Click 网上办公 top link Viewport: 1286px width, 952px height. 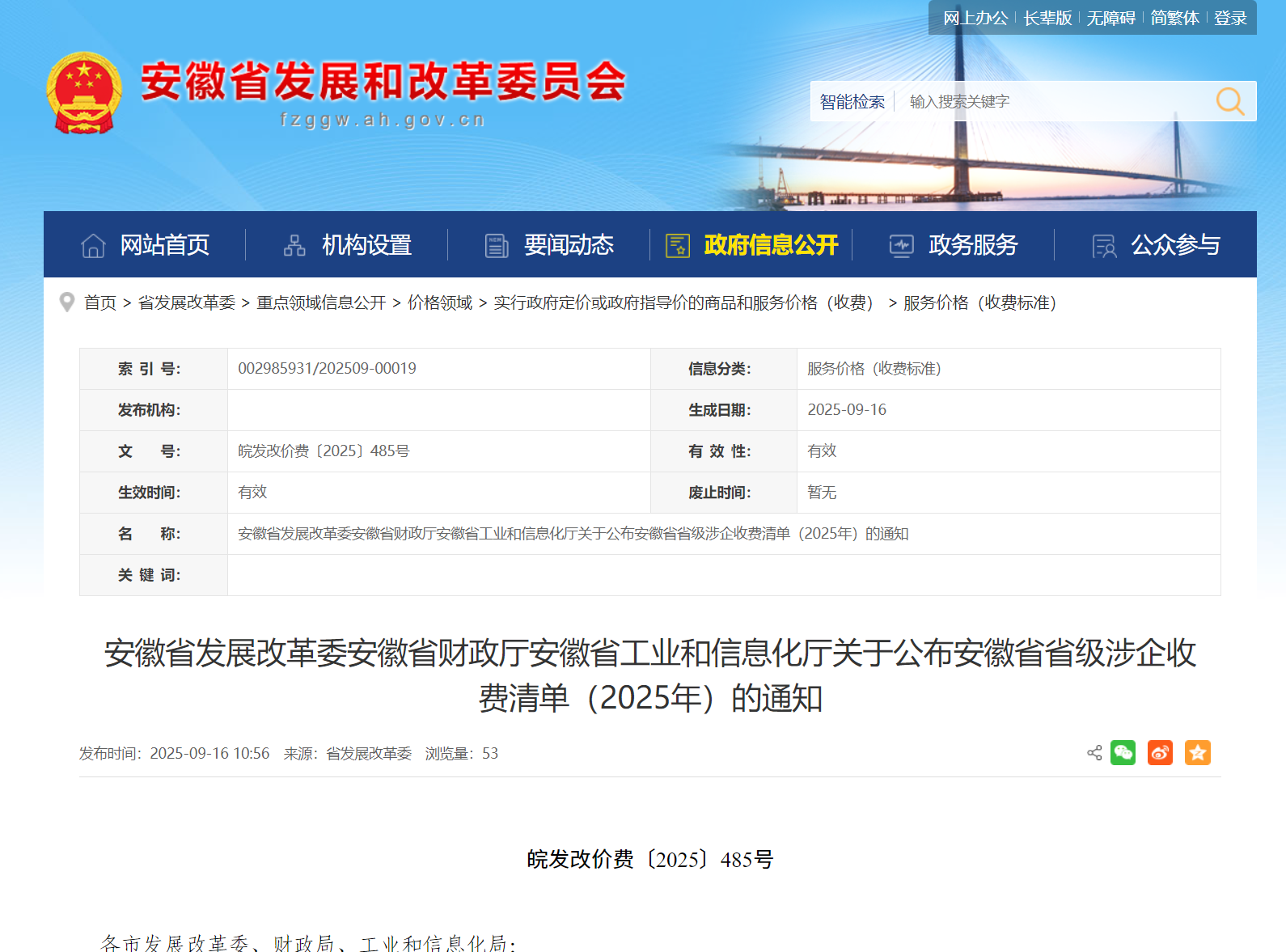(975, 18)
